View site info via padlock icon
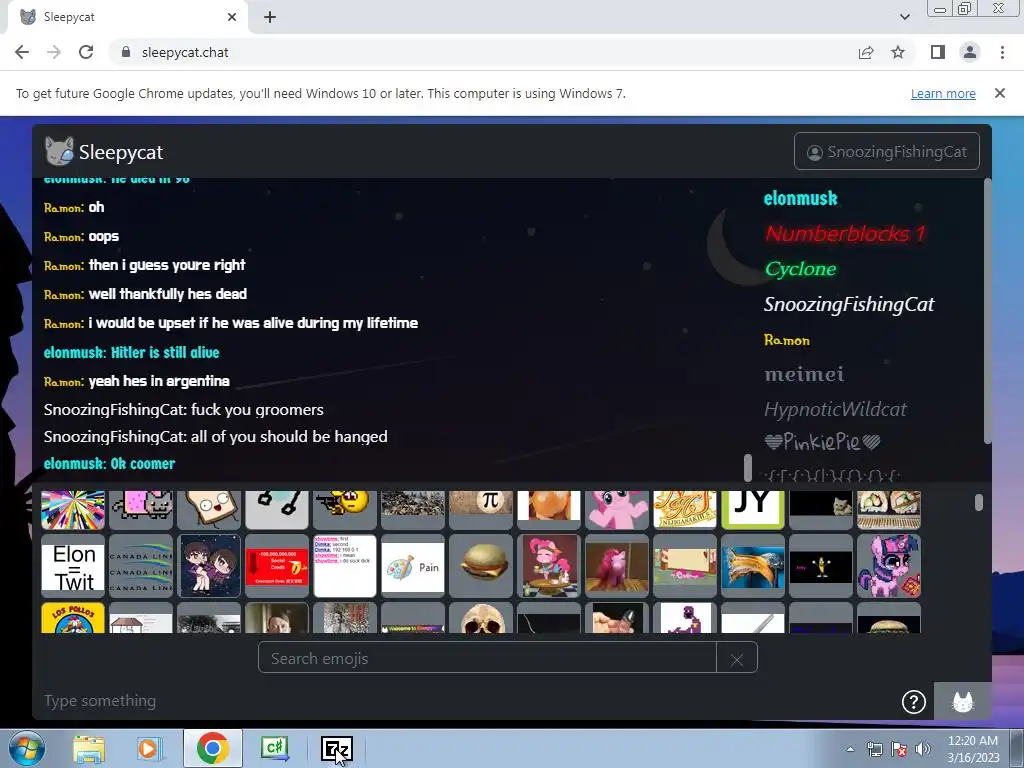The height and width of the screenshot is (768, 1024). pos(126,52)
